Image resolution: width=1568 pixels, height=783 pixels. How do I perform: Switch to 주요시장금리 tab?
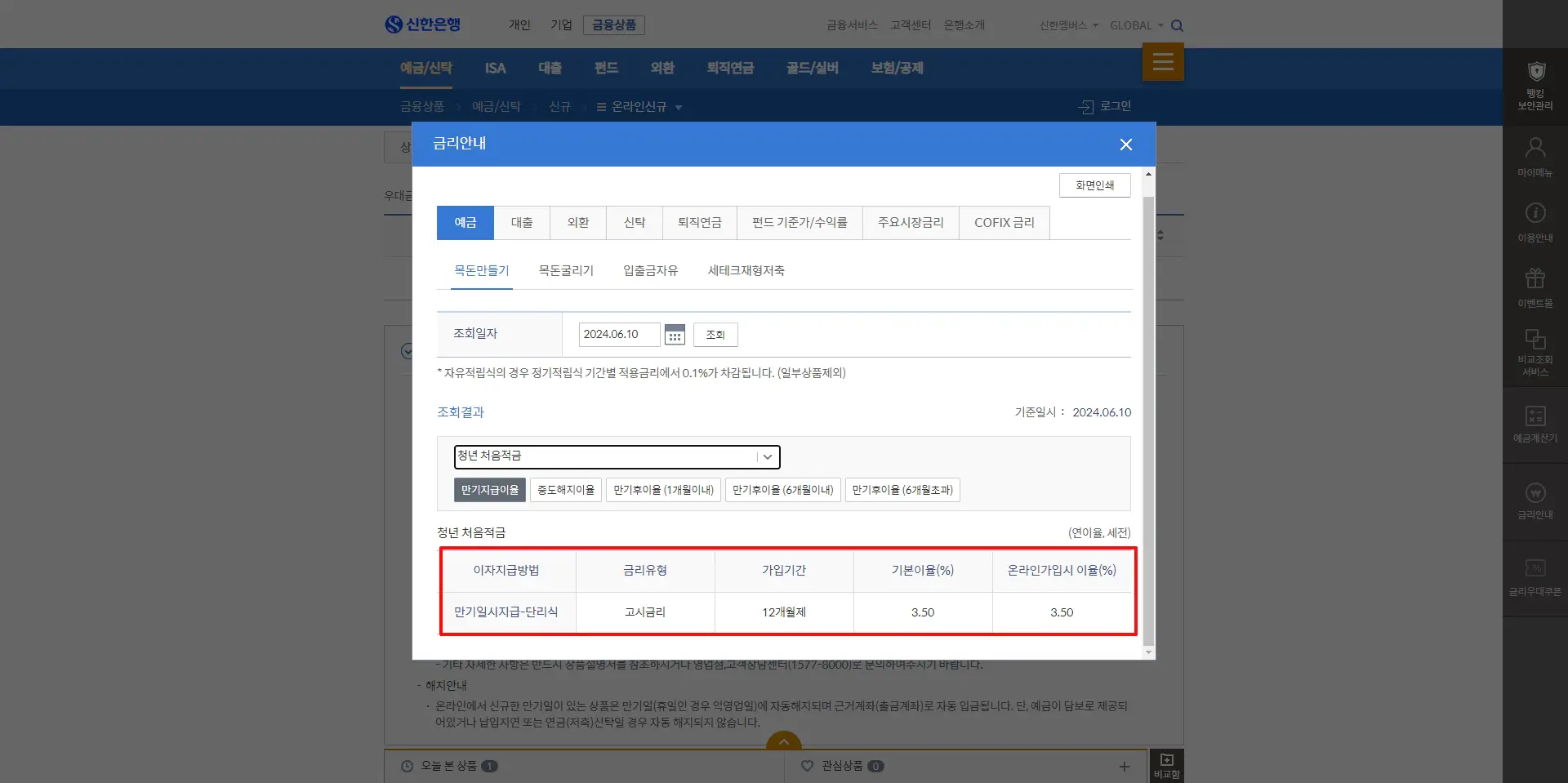pyautogui.click(x=911, y=223)
